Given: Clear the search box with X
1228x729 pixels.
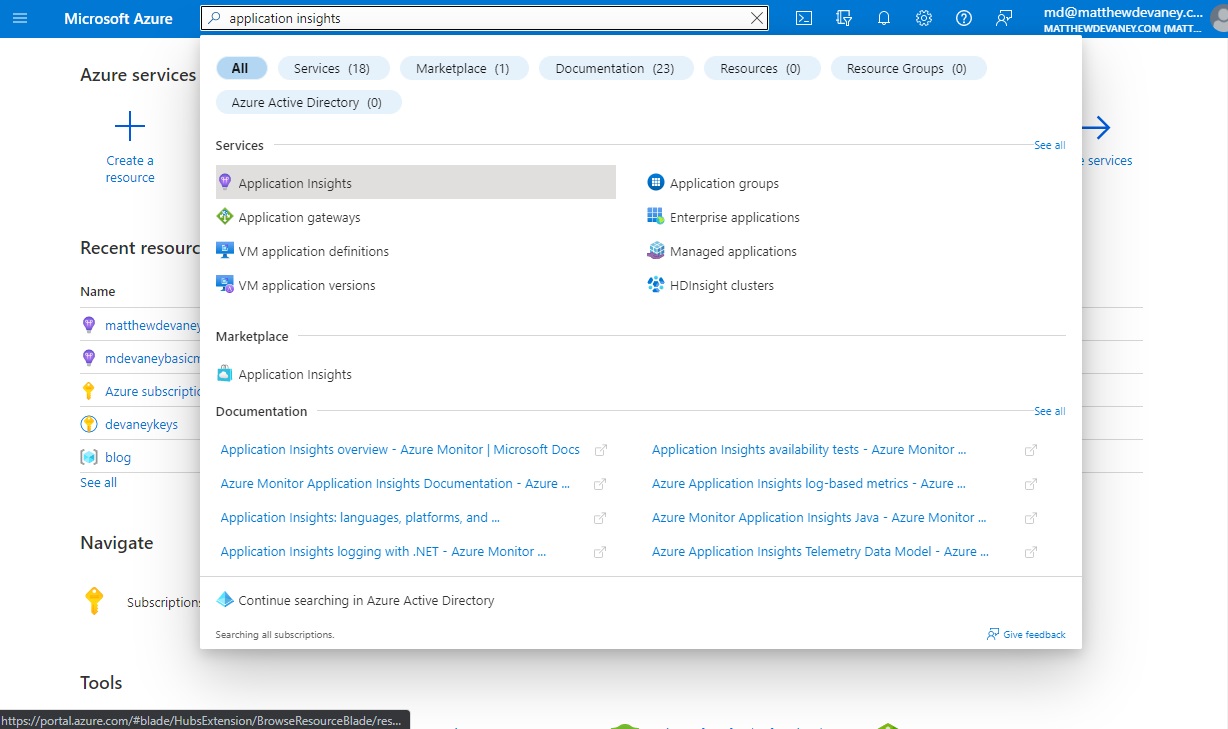Looking at the screenshot, I should pyautogui.click(x=757, y=18).
